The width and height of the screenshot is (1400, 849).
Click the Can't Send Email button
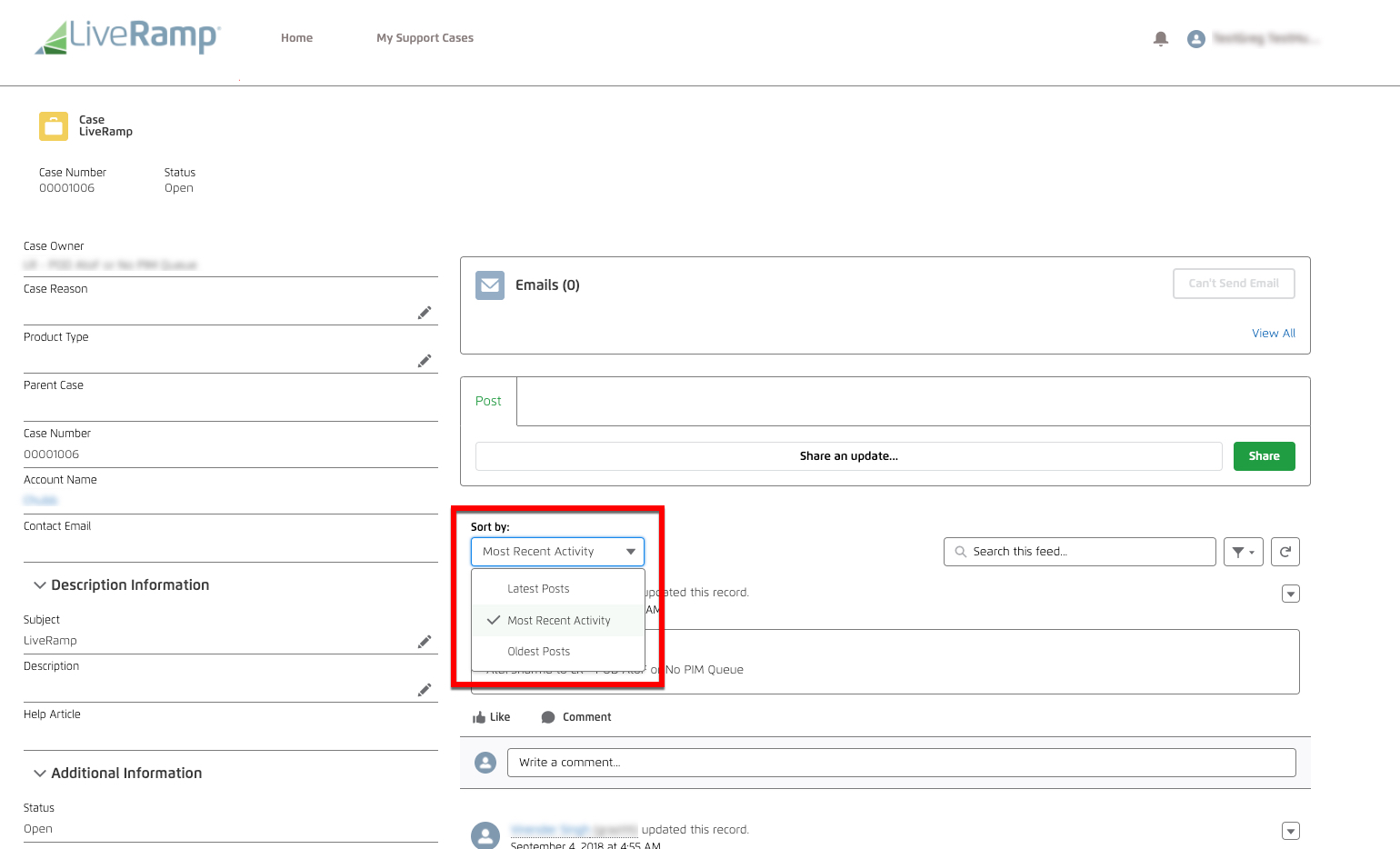1234,284
